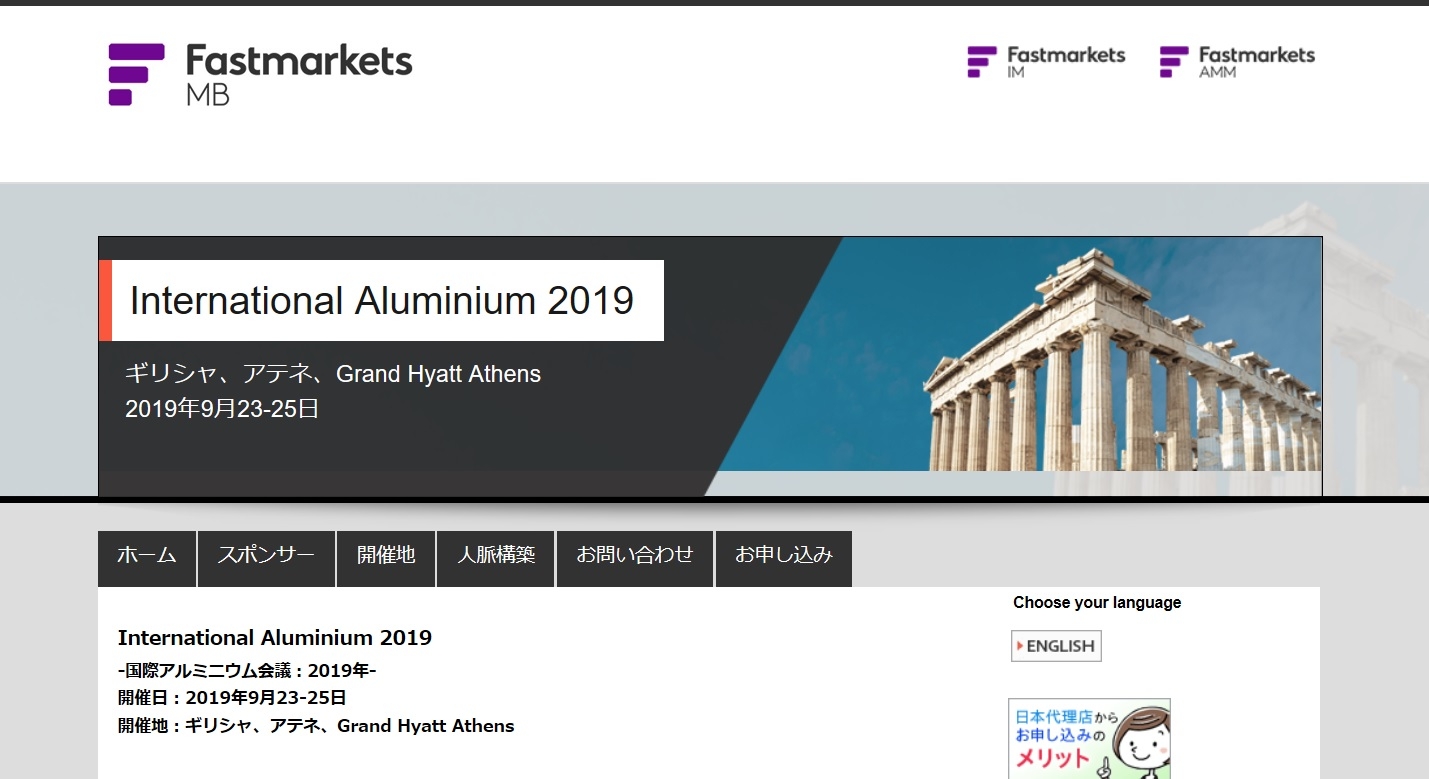Open the スポンサー tab
Image resolution: width=1429 pixels, height=779 pixels.
[x=266, y=557]
